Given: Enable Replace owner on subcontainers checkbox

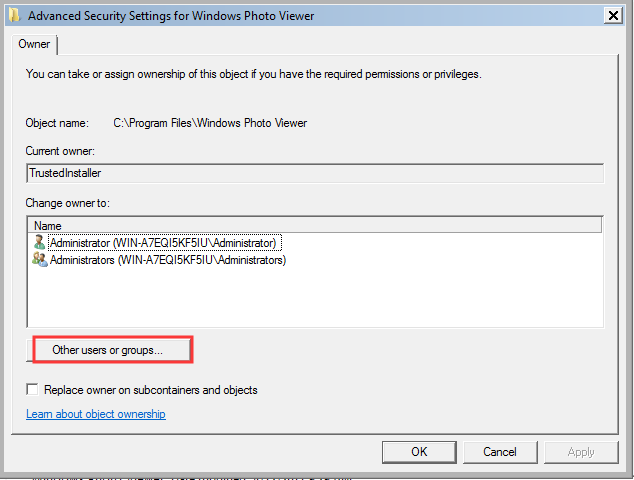Looking at the screenshot, I should (32, 389).
